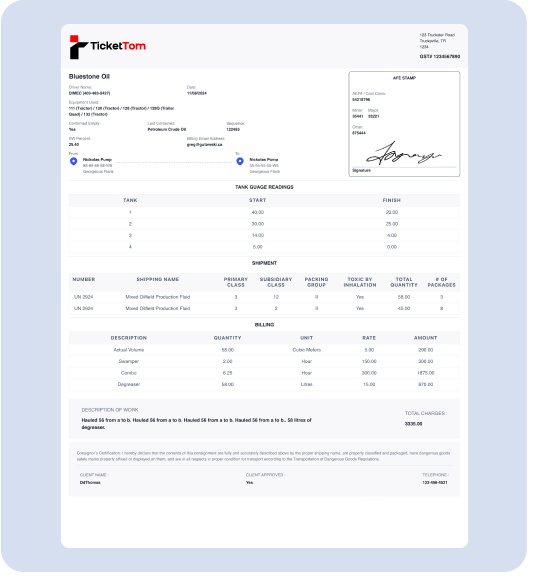Click the "NUMBER" column header

[x=84, y=279]
